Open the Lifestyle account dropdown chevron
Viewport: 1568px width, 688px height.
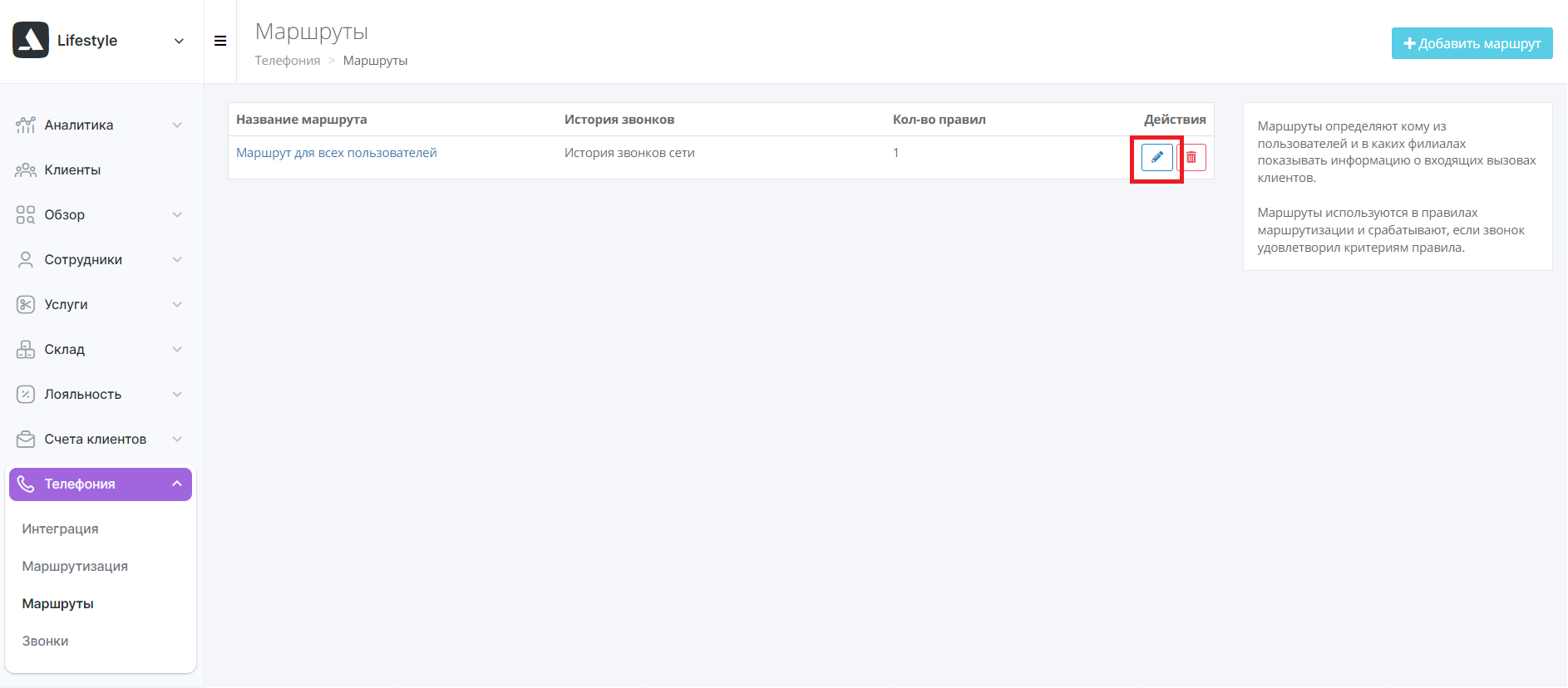(x=179, y=41)
